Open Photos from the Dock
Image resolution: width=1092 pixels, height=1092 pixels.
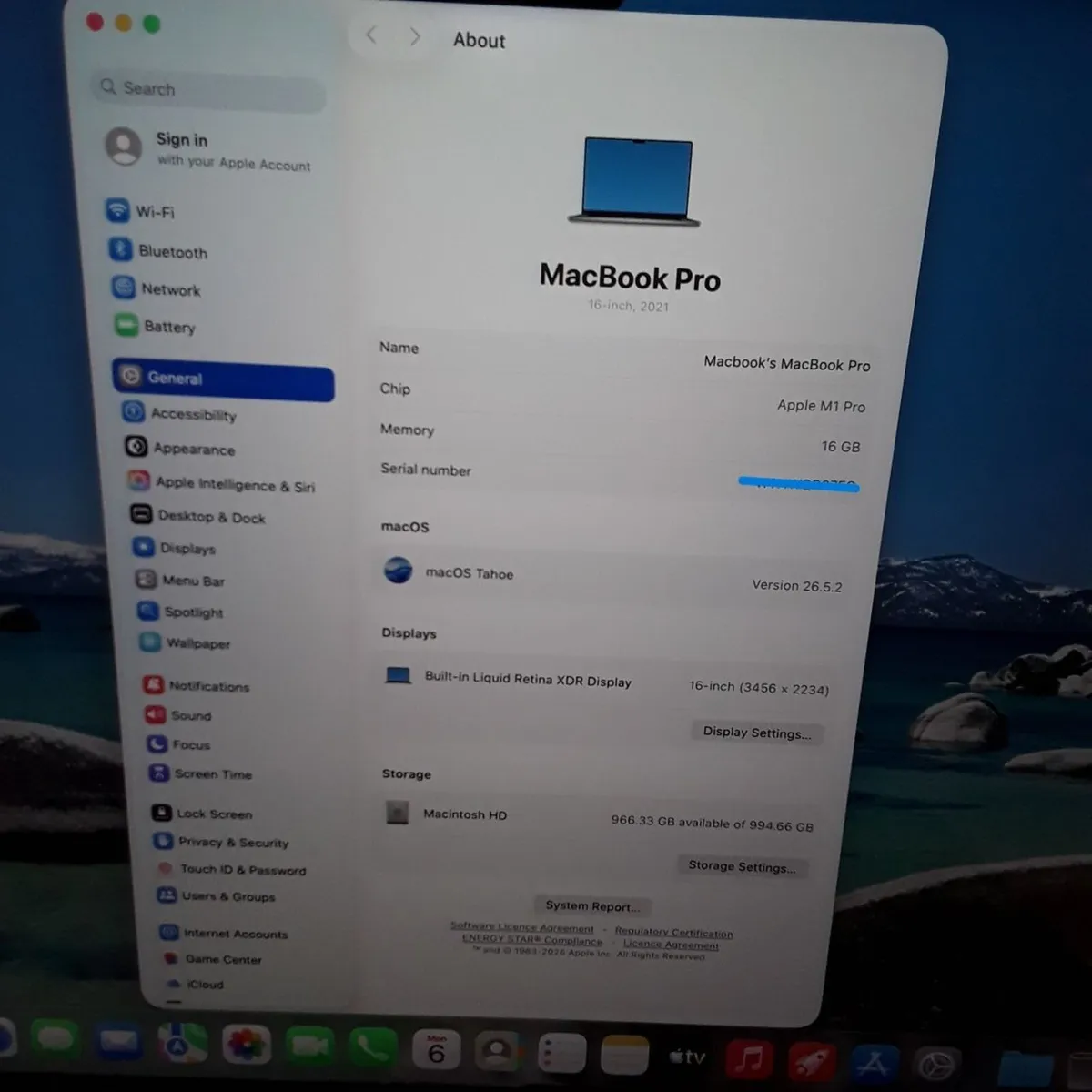pos(246,1046)
